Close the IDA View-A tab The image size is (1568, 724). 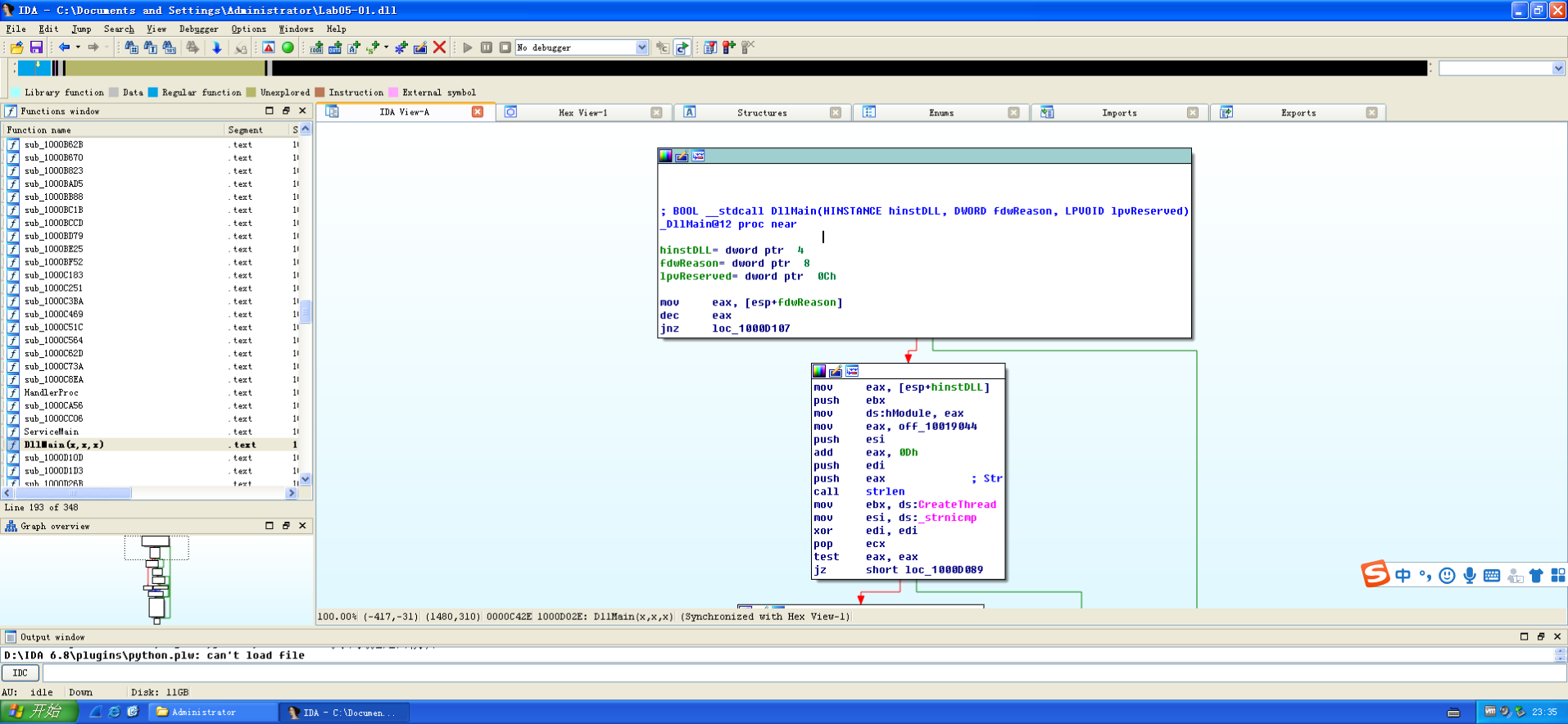pyautogui.click(x=478, y=112)
